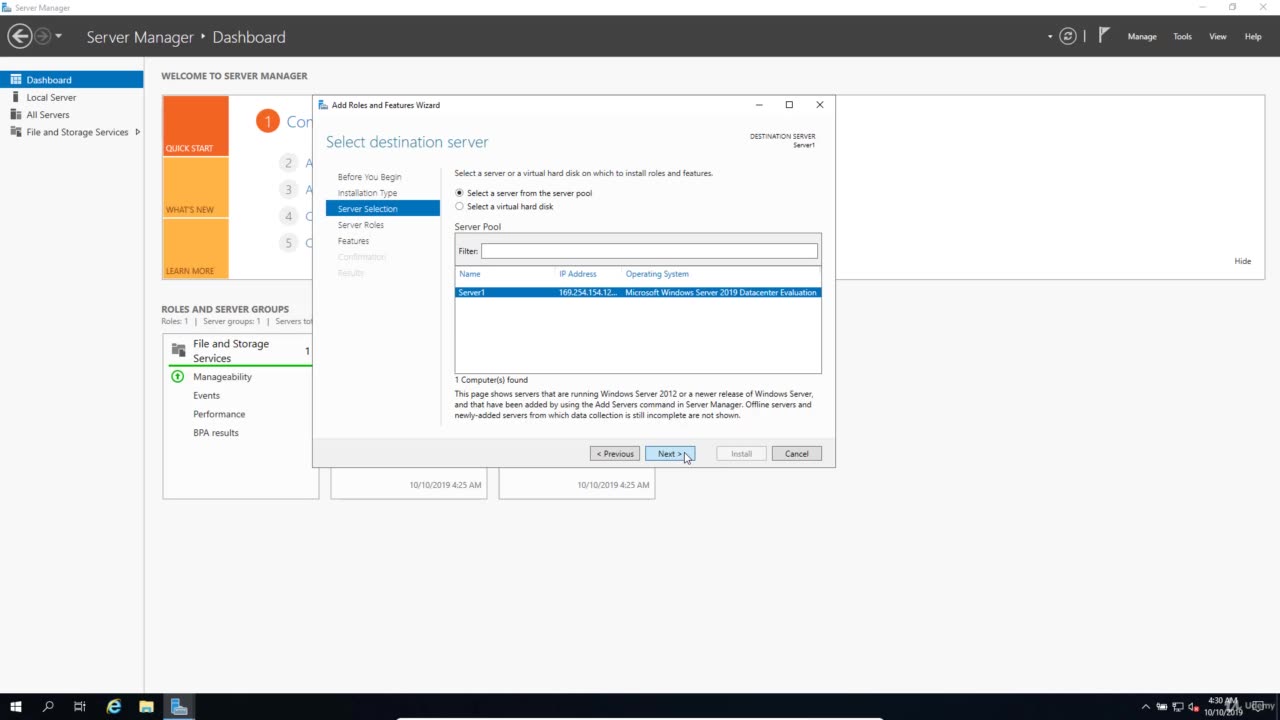Click the QUICK START tile
1280x720 pixels.
(x=196, y=125)
